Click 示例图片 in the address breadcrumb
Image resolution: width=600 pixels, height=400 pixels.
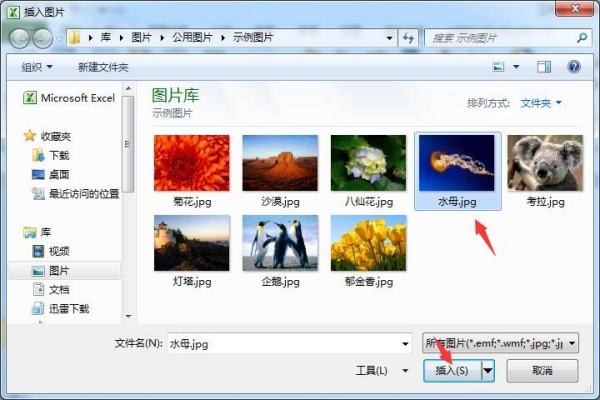pos(253,38)
